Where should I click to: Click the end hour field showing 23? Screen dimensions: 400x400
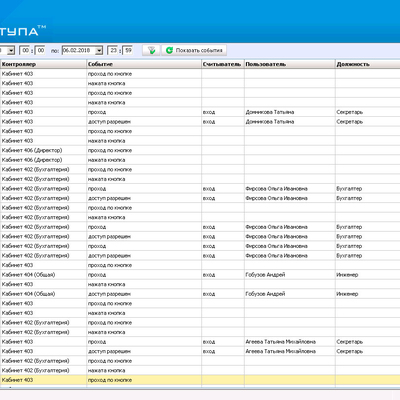[113, 50]
